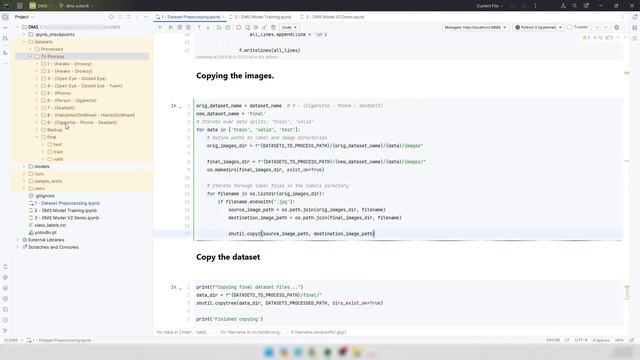Click the run cell toolbar icon
The width and height of the screenshot is (640, 360).
219,27
